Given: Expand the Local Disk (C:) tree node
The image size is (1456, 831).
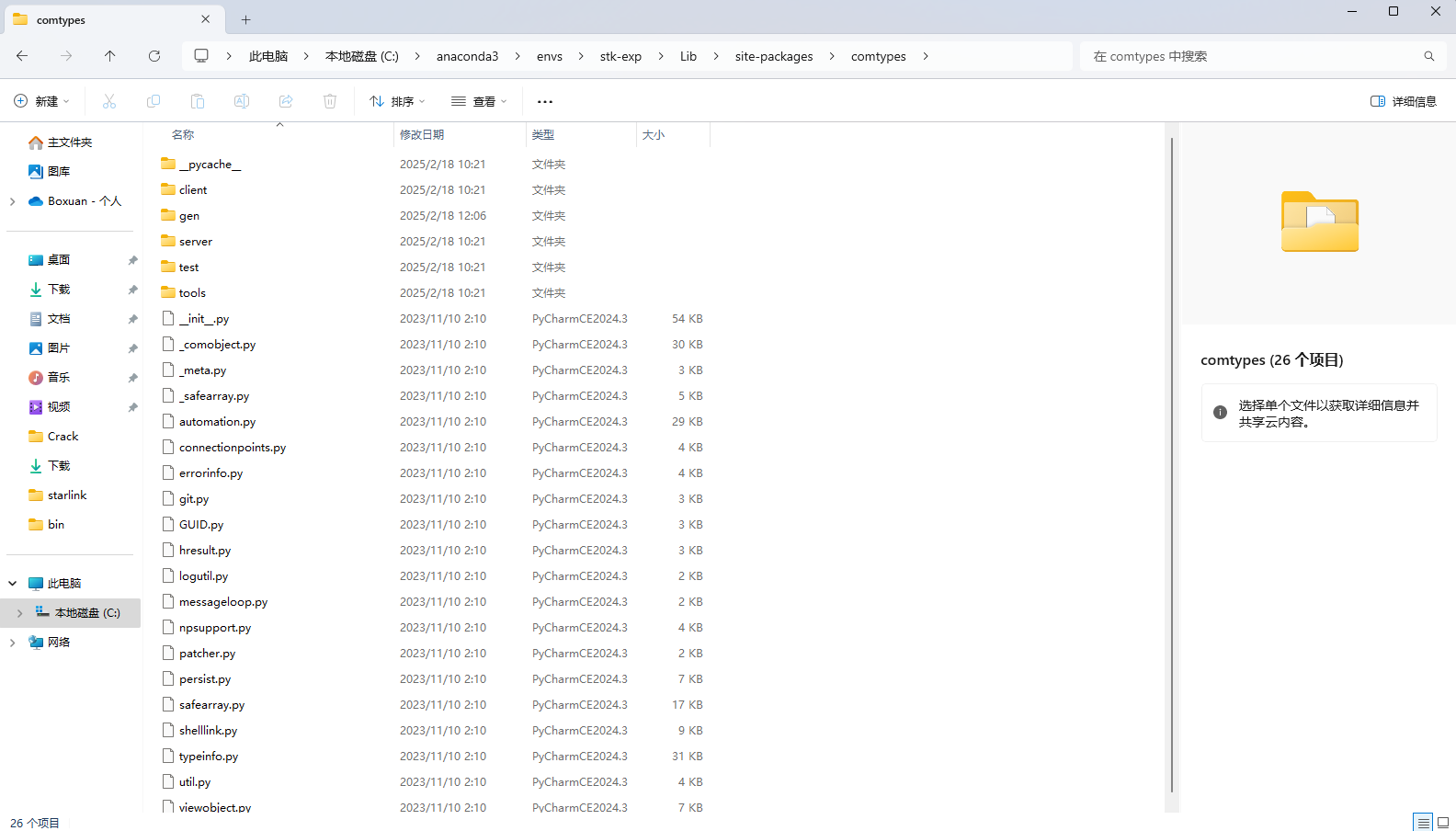Looking at the screenshot, I should click(x=19, y=613).
